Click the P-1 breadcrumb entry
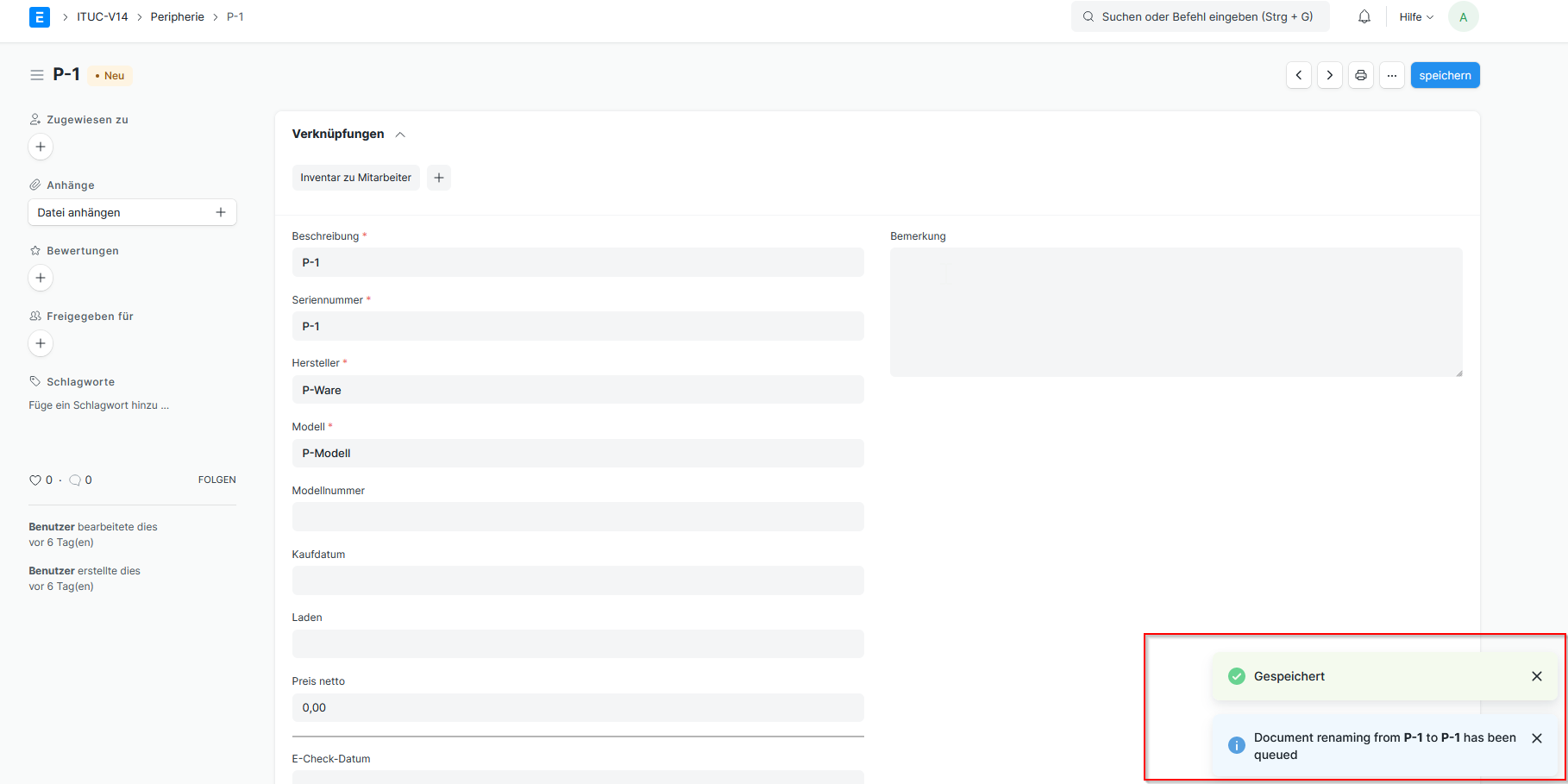The image size is (1568, 784). pyautogui.click(x=235, y=17)
